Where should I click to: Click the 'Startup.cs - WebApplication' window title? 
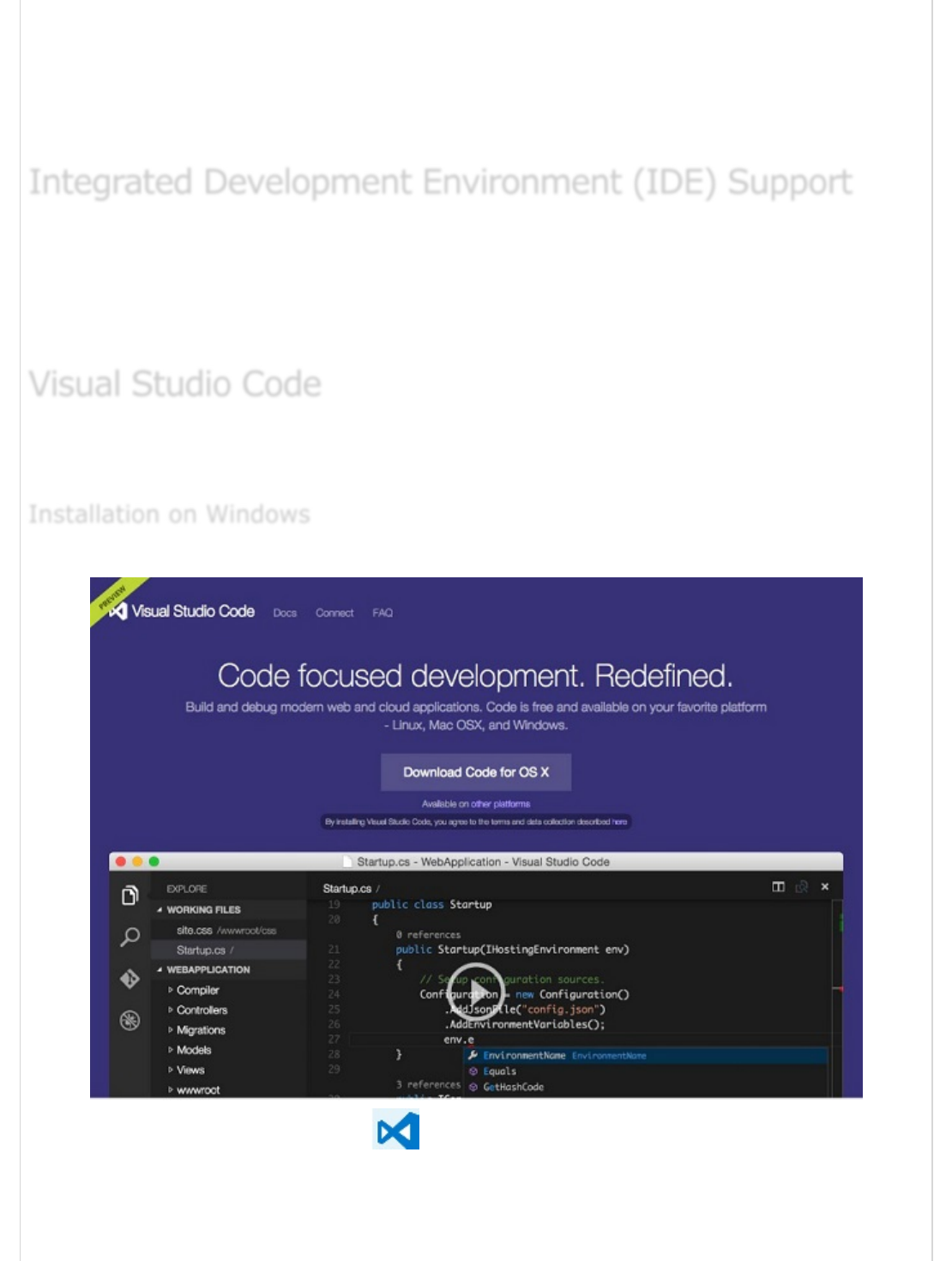pos(484,861)
